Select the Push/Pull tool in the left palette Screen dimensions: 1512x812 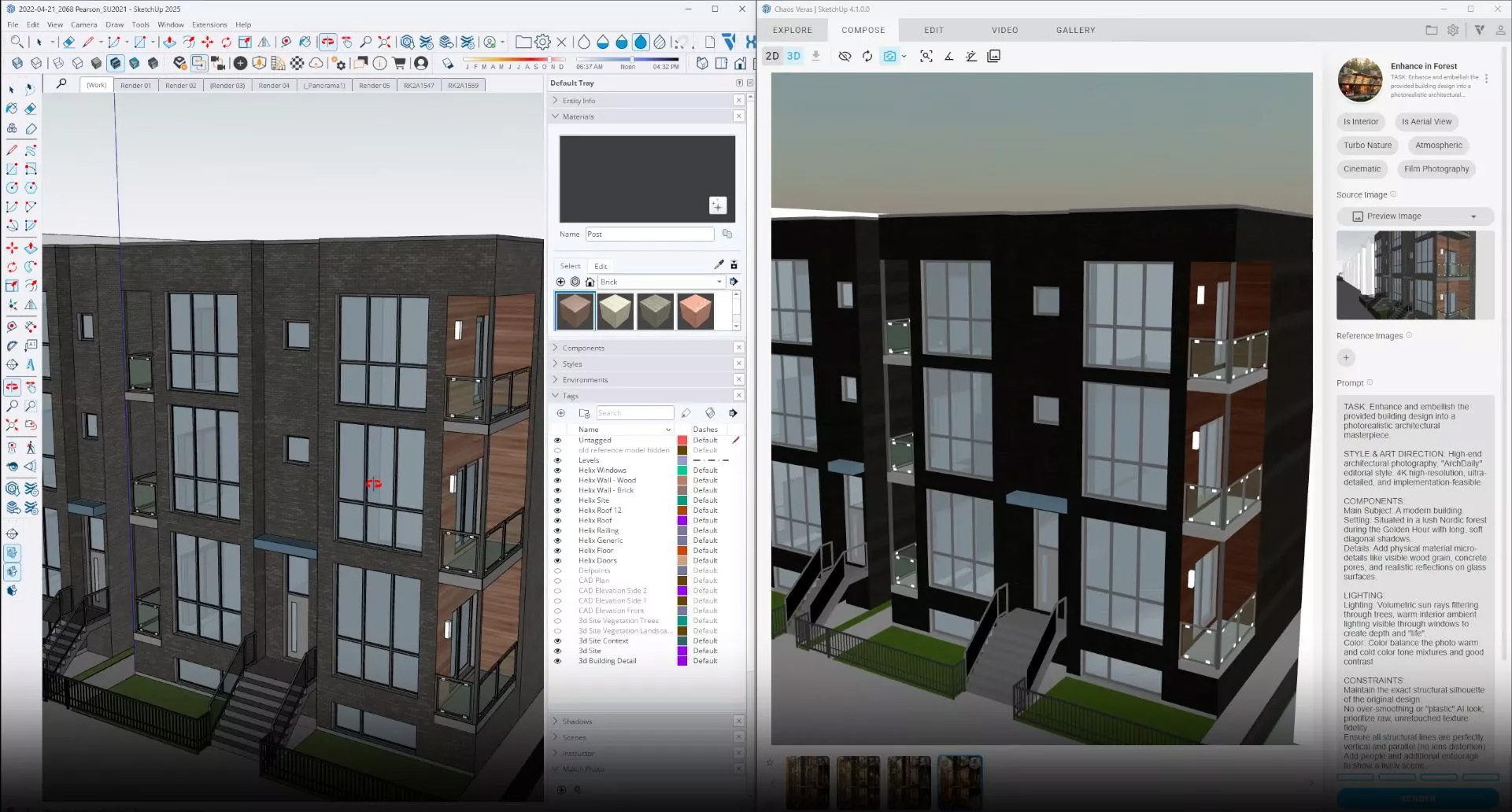point(31,248)
